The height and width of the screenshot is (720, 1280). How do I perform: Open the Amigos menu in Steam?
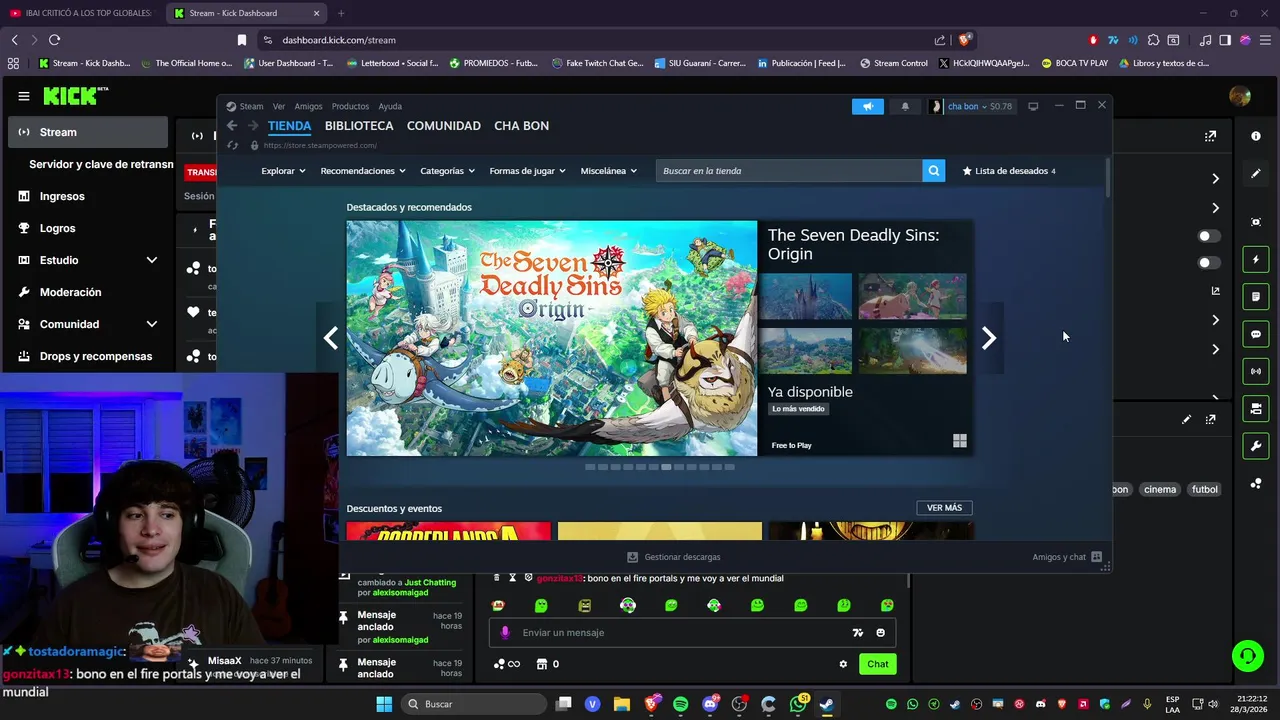click(x=308, y=106)
